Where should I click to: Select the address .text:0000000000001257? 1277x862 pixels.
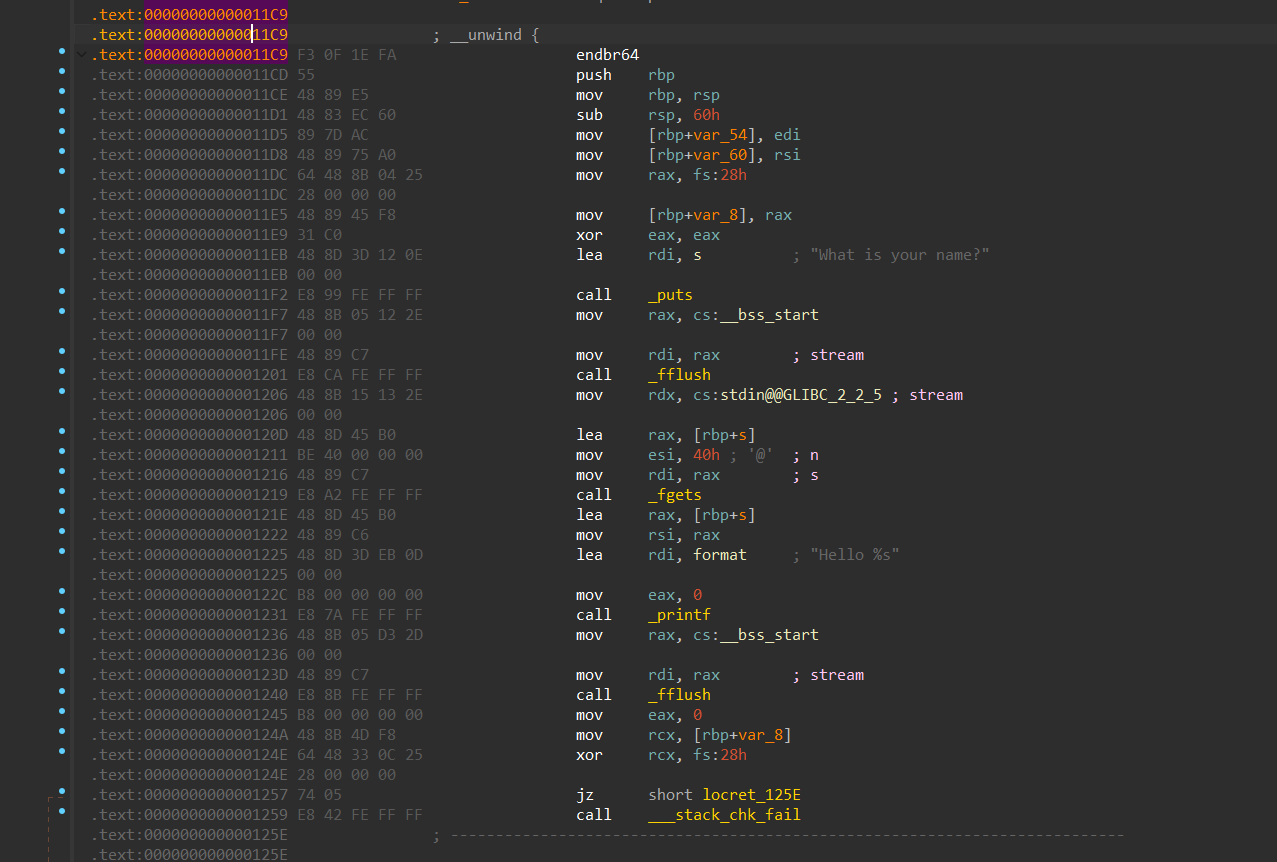point(189,795)
